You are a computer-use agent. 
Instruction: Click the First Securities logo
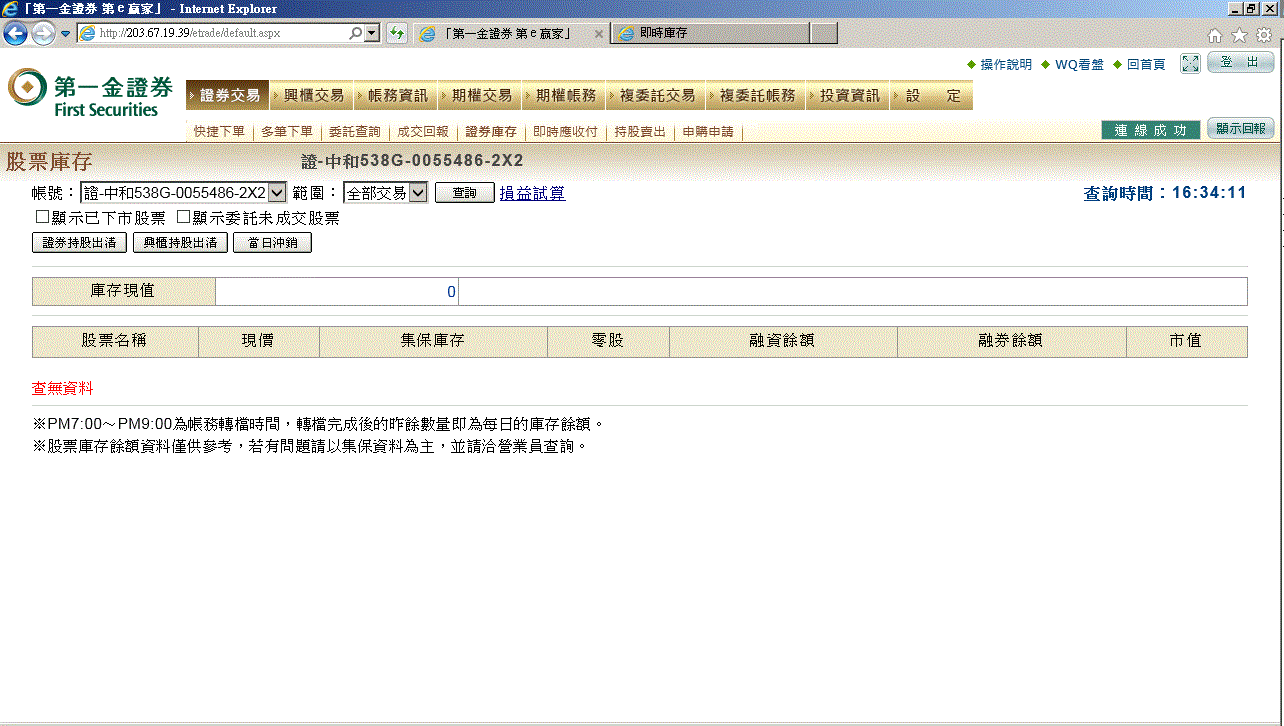(90, 93)
